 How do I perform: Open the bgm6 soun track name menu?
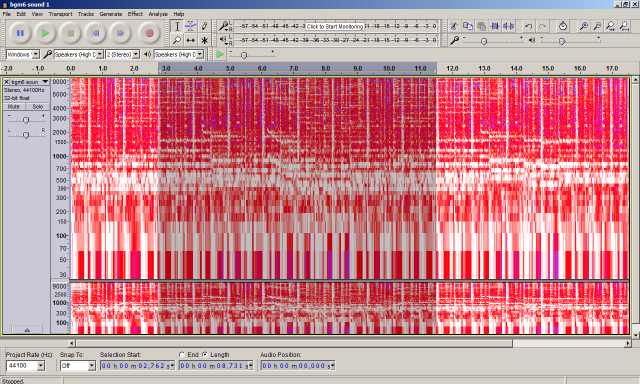30,82
